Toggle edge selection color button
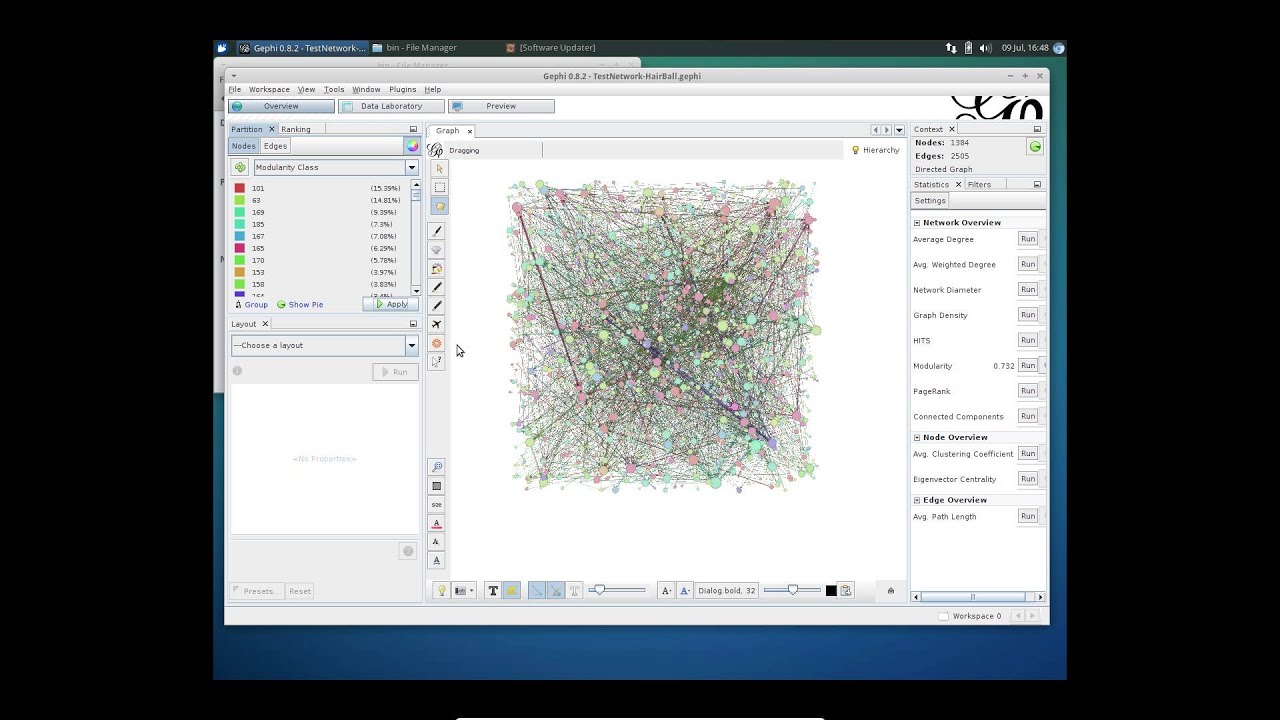 click(x=556, y=591)
